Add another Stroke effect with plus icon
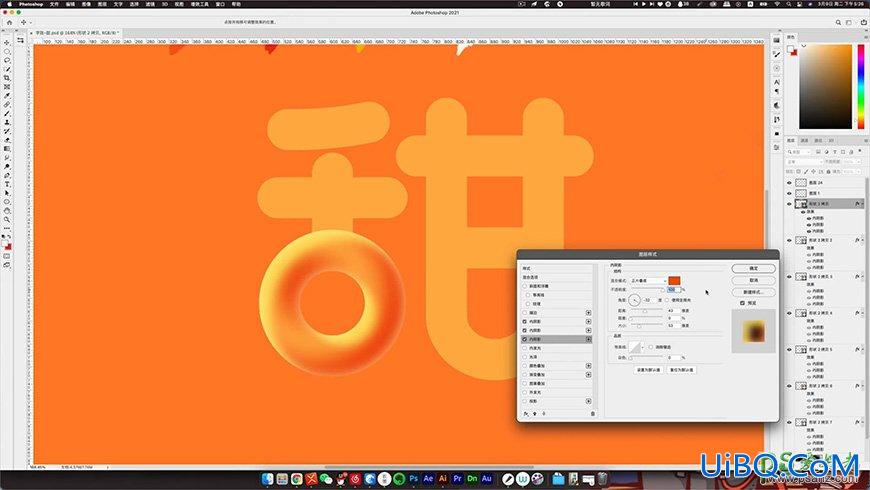The image size is (870, 490). point(588,313)
